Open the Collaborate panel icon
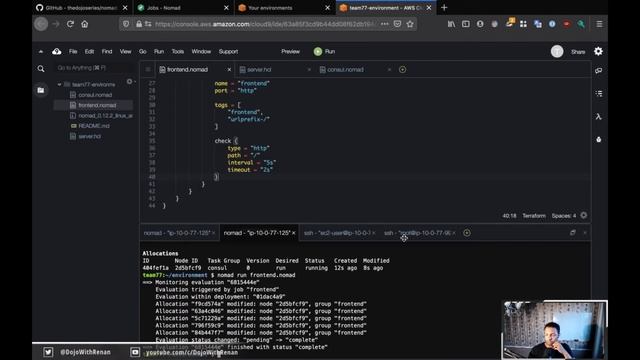The width and height of the screenshot is (640, 360). [x=598, y=71]
